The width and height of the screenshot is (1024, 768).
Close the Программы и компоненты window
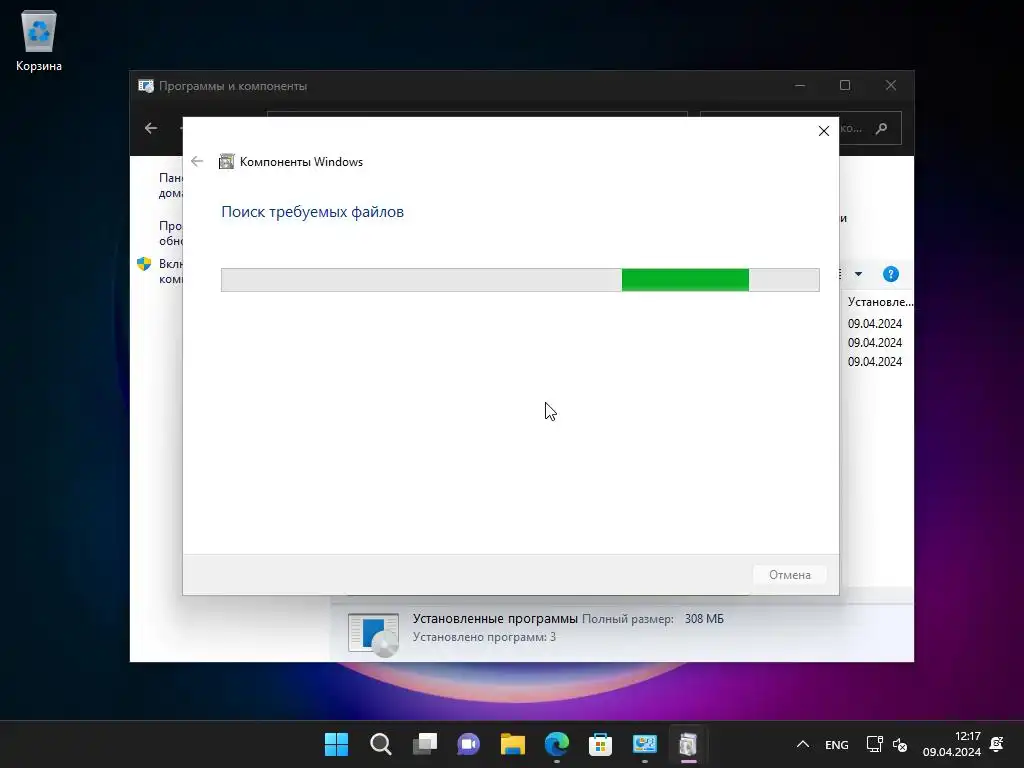891,86
